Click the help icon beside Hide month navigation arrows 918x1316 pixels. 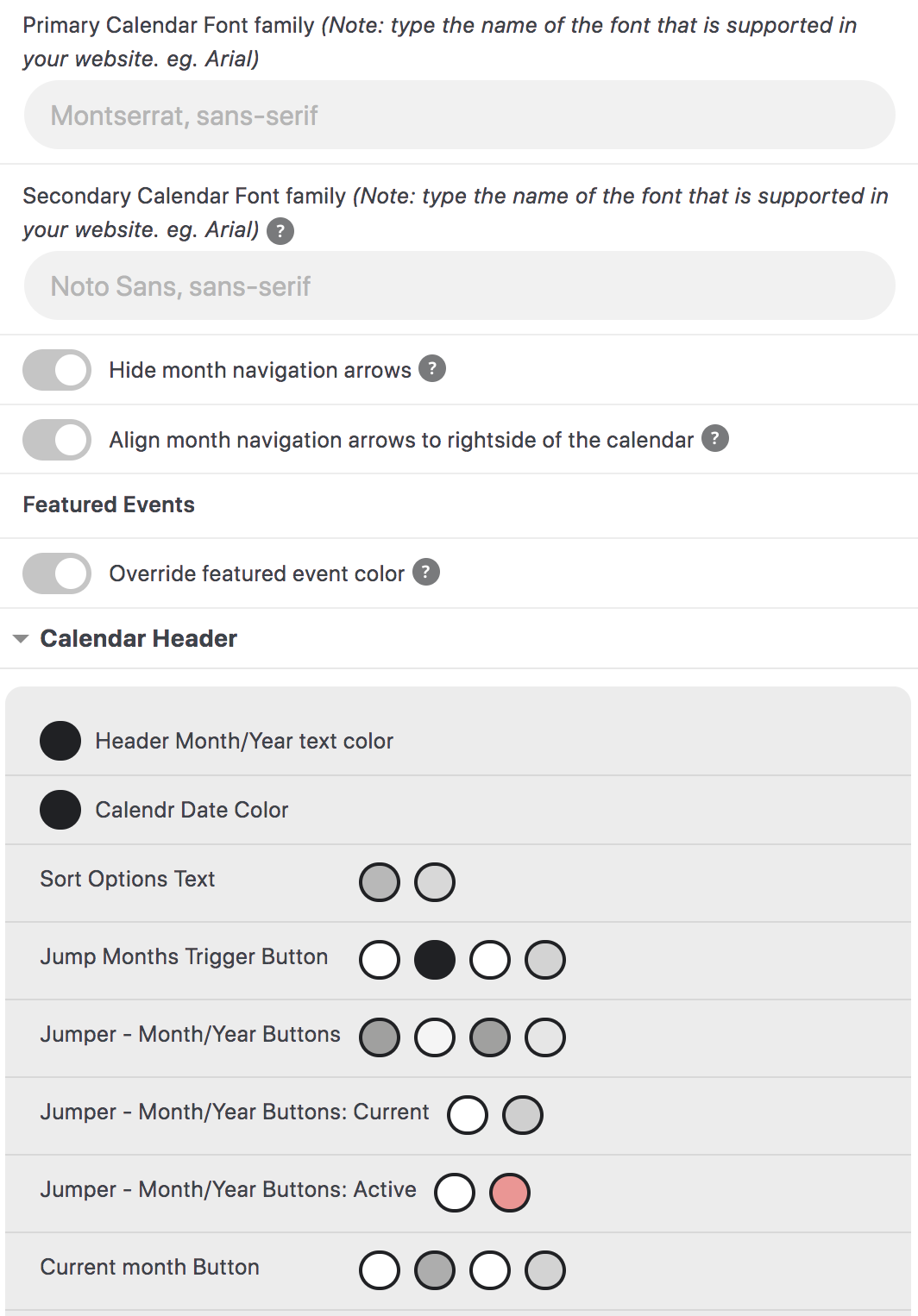coord(432,367)
